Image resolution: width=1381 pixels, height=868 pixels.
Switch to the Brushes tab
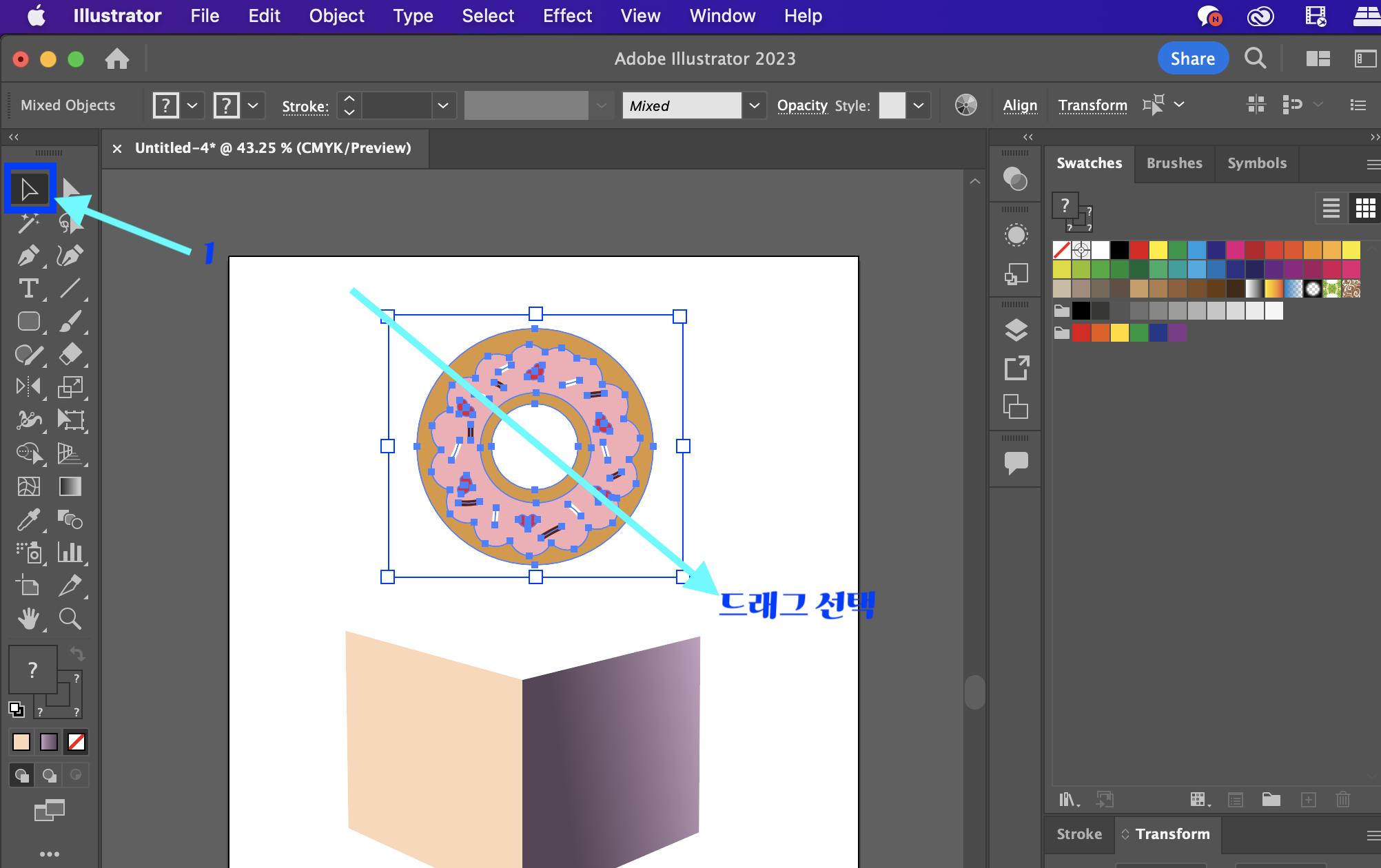(1174, 163)
